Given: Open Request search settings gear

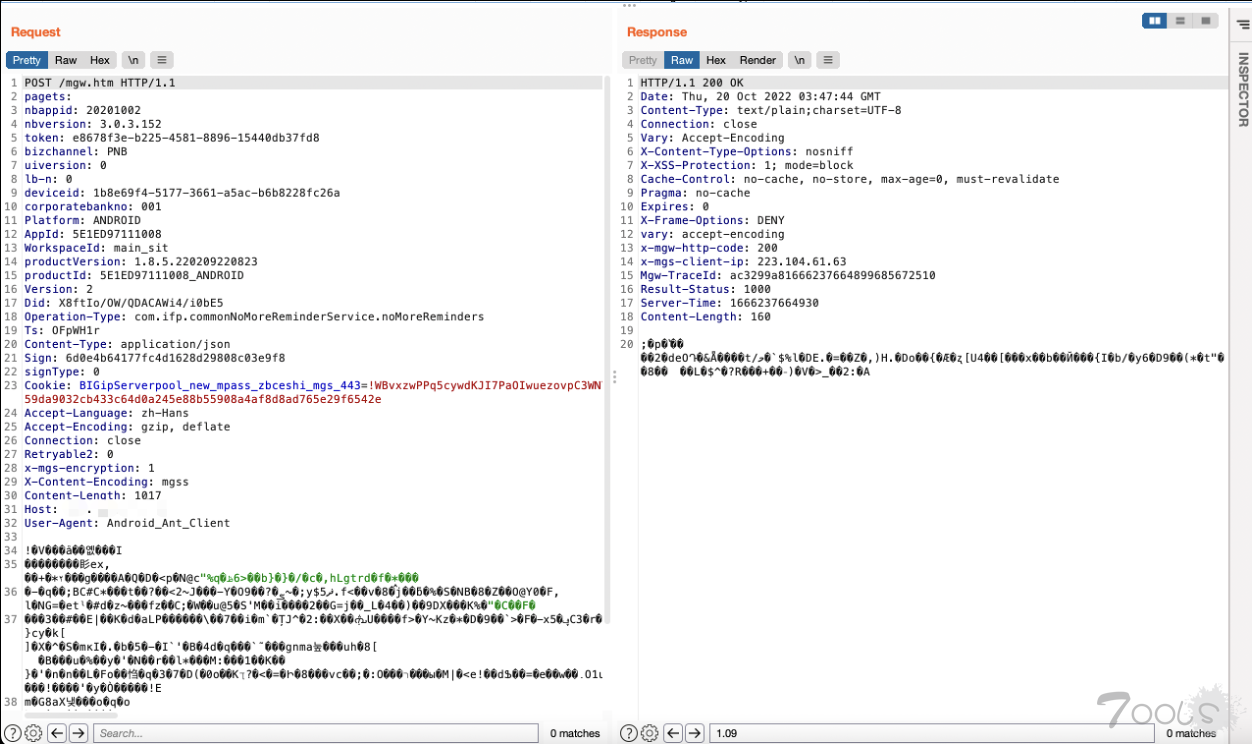Looking at the screenshot, I should tap(33, 733).
